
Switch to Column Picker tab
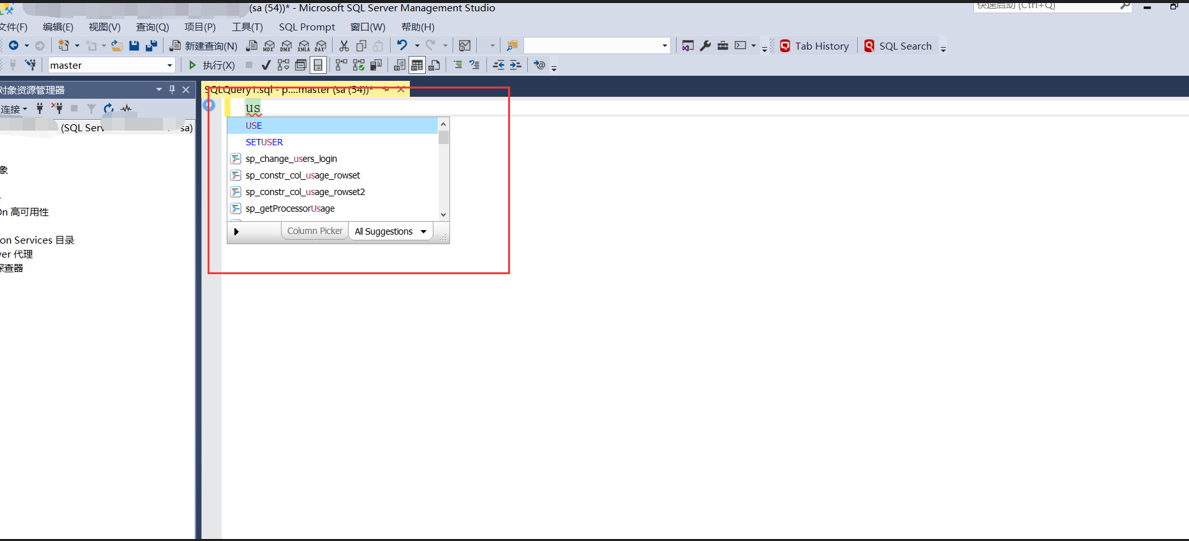pos(315,231)
